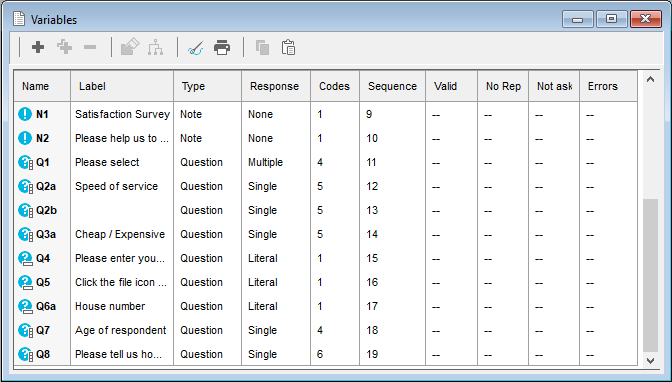Select the variable name N2
Screen dimensions: 672x382
pyautogui.click(x=42, y=138)
